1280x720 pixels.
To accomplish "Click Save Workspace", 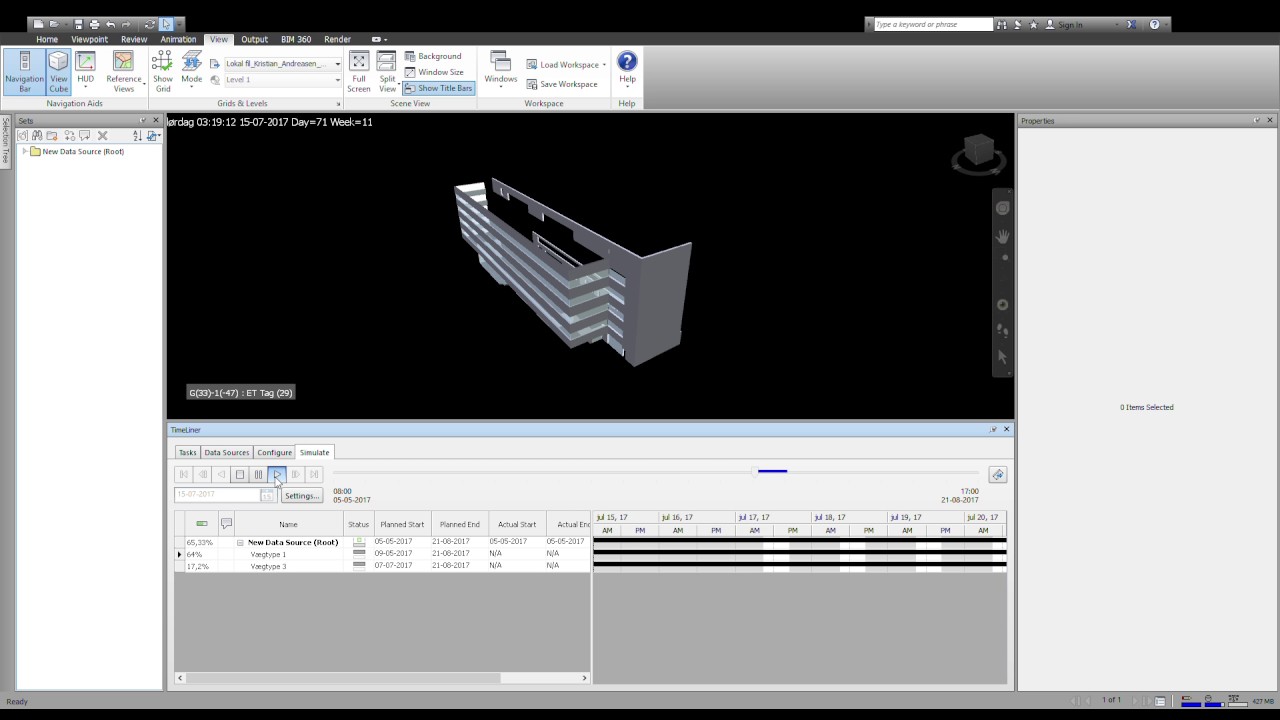I will 562,84.
